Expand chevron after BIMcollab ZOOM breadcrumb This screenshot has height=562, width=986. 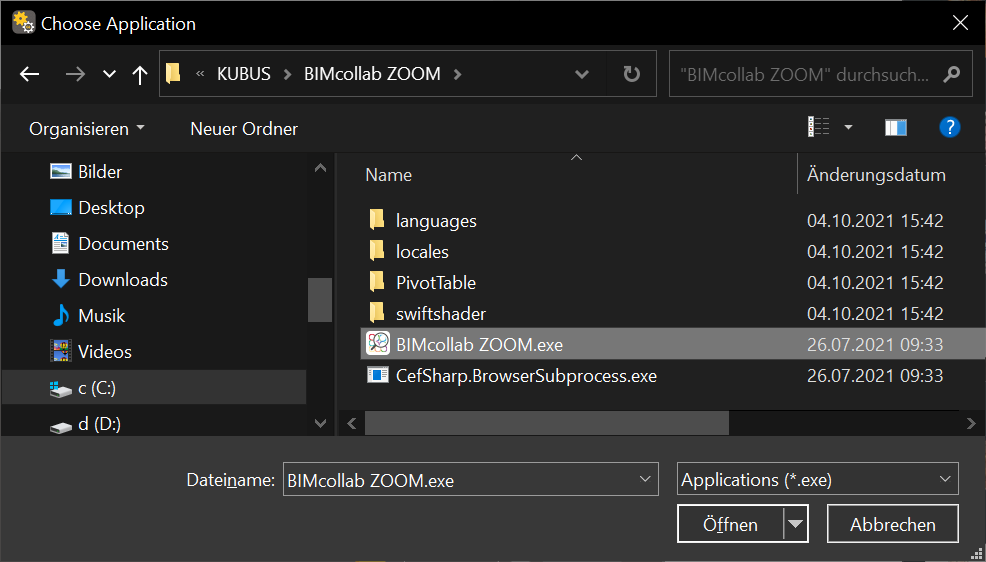[457, 74]
